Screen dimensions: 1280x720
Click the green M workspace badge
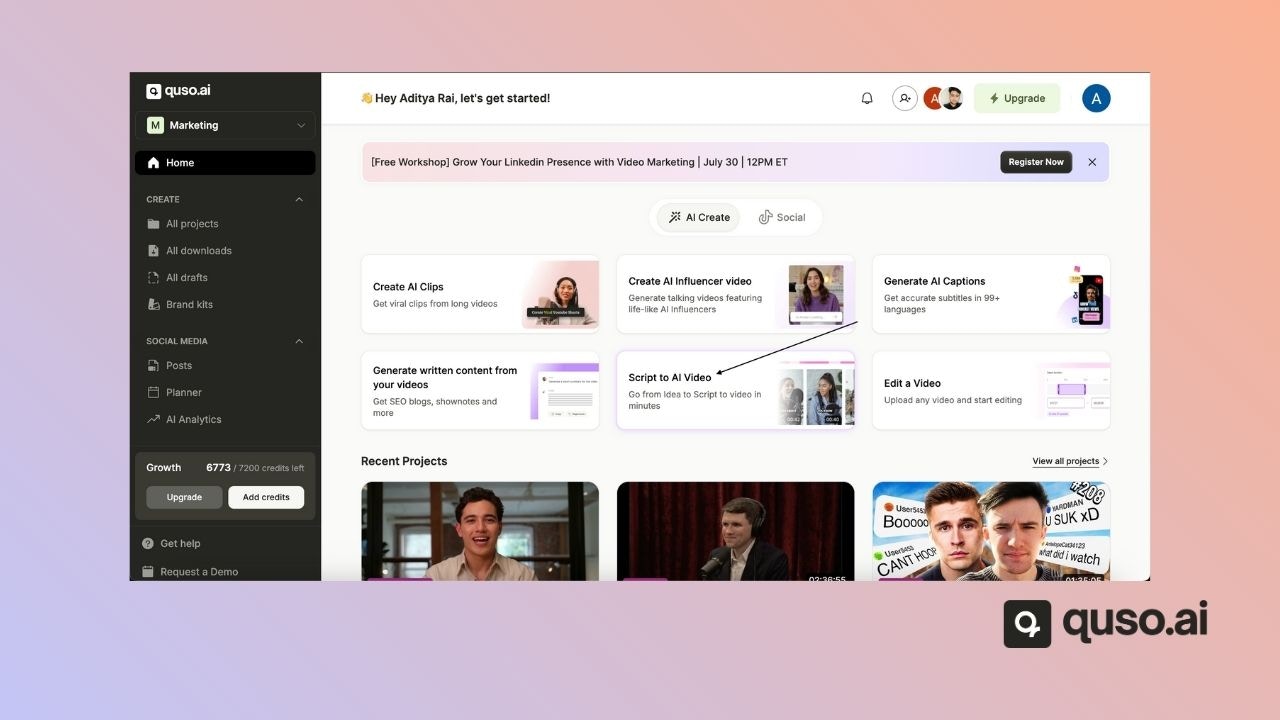click(155, 125)
